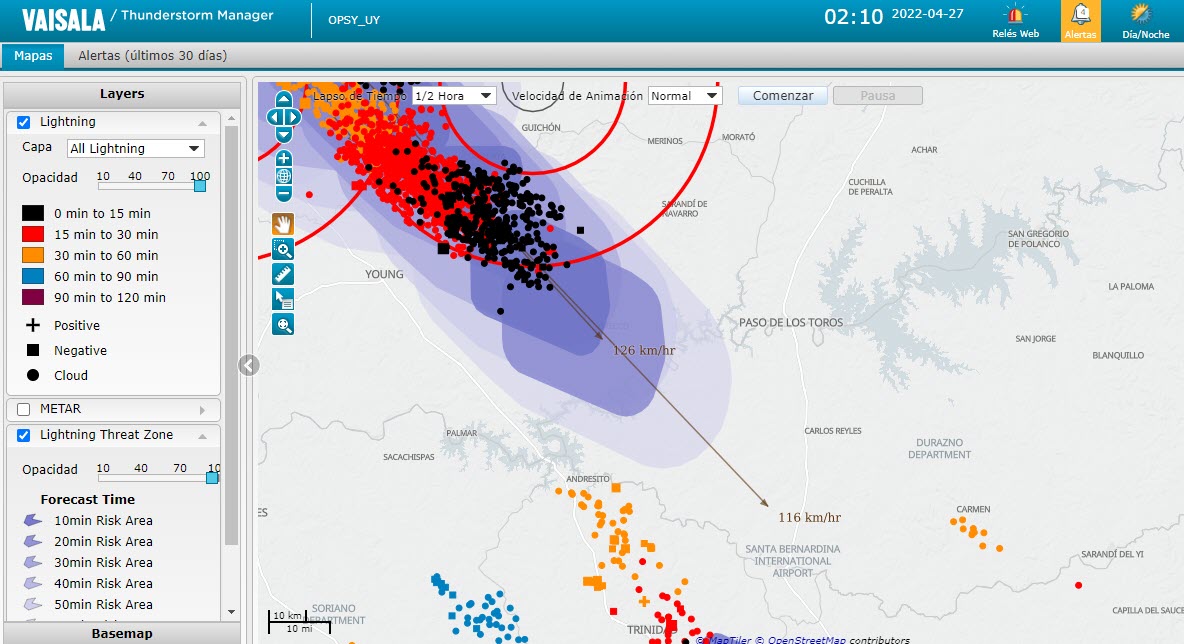
Task: Reset to full extent with globe icon
Action: pos(283,177)
